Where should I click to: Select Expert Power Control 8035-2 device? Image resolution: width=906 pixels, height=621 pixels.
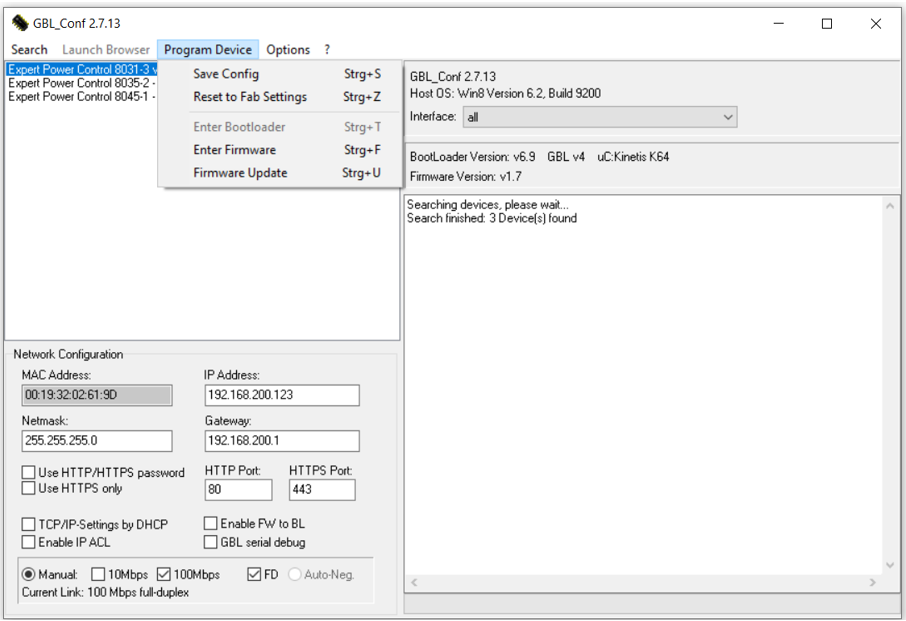[80, 84]
